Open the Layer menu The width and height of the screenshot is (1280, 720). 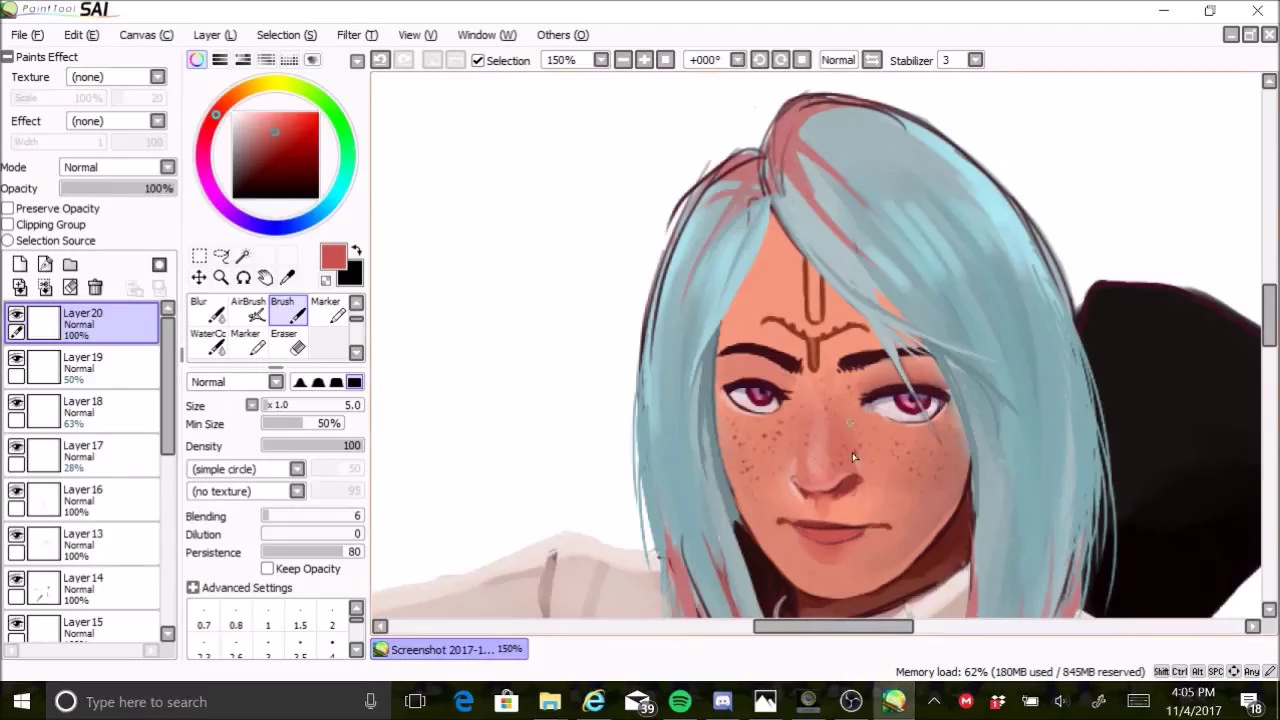click(x=215, y=35)
